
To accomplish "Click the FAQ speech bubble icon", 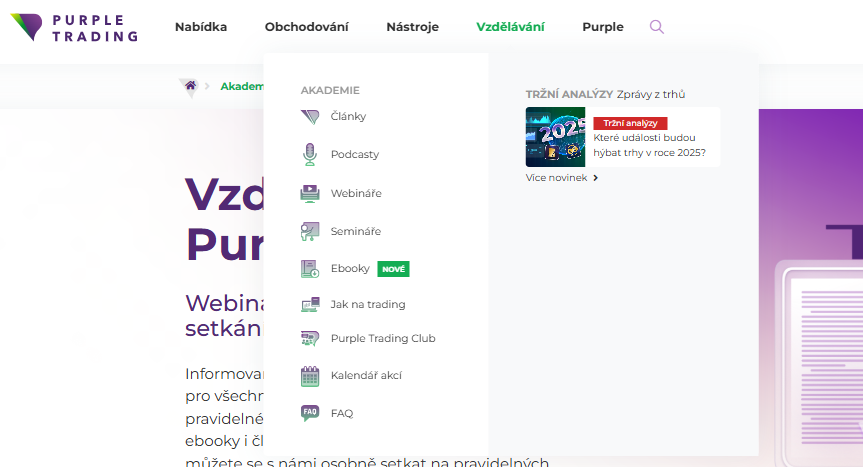I will click(x=310, y=413).
